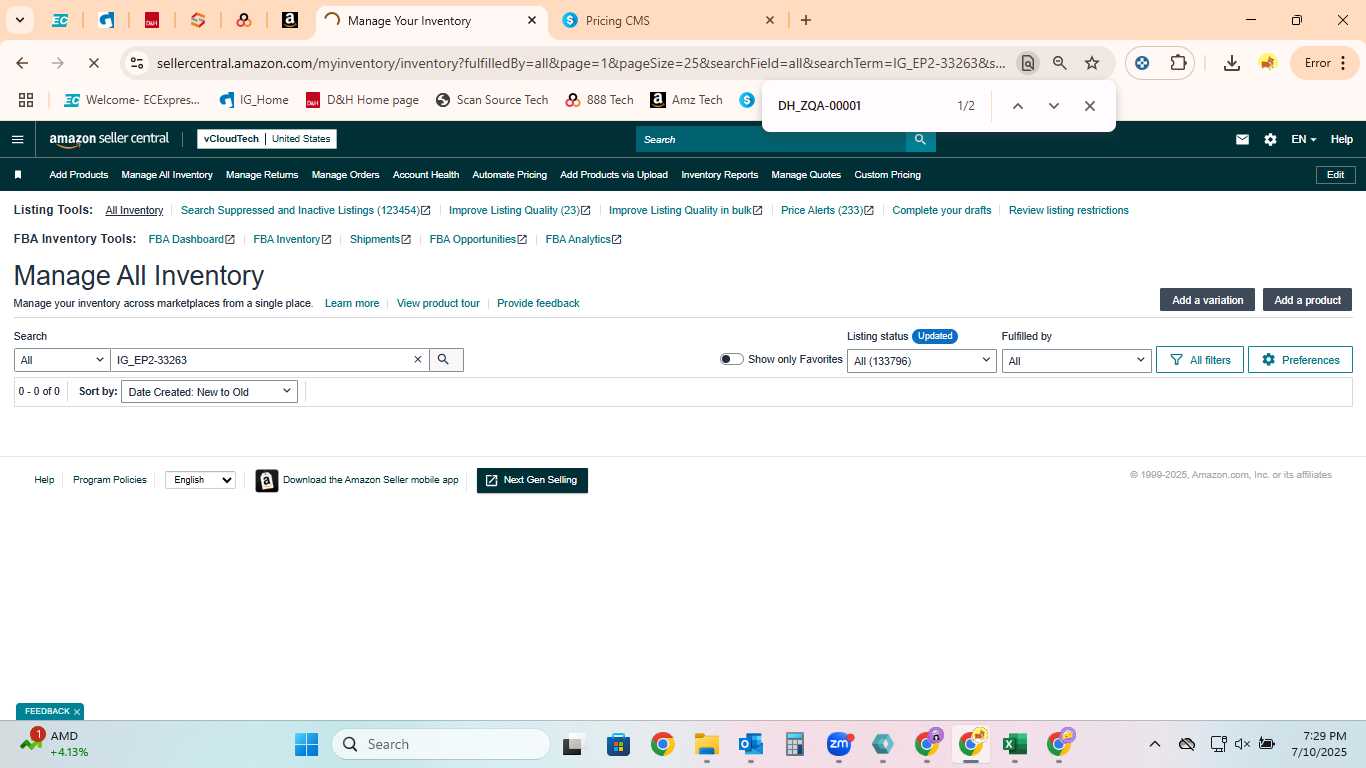Click Next Gen Selling button
Screen dimensions: 1366x768
pos(532,480)
